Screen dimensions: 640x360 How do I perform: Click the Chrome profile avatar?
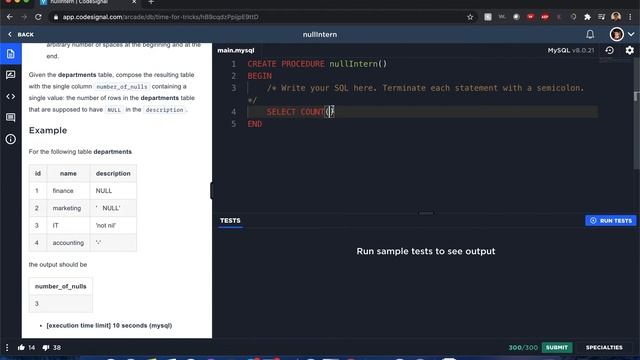click(x=616, y=17)
